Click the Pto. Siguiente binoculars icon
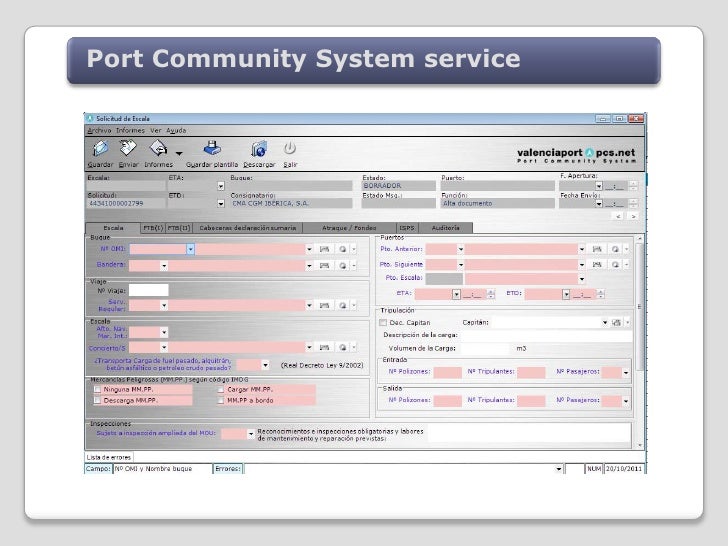The width and height of the screenshot is (728, 546). pos(597,264)
